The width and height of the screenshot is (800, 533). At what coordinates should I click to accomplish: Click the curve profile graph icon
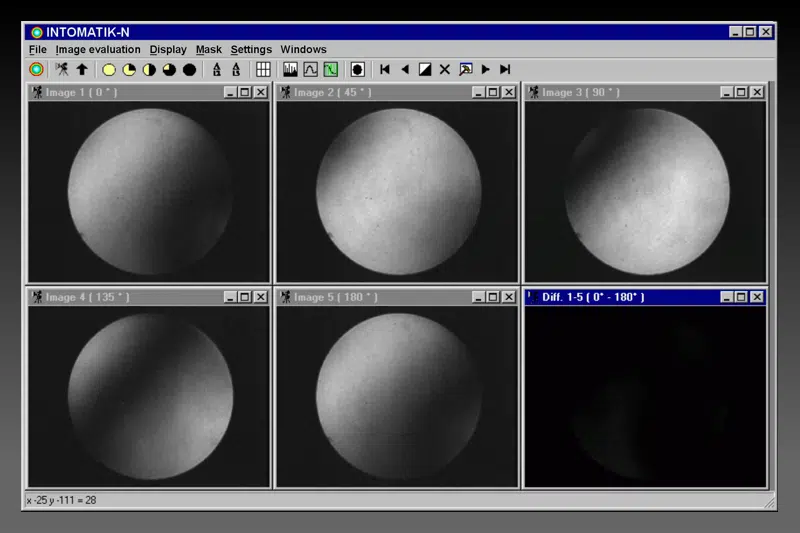pos(310,69)
